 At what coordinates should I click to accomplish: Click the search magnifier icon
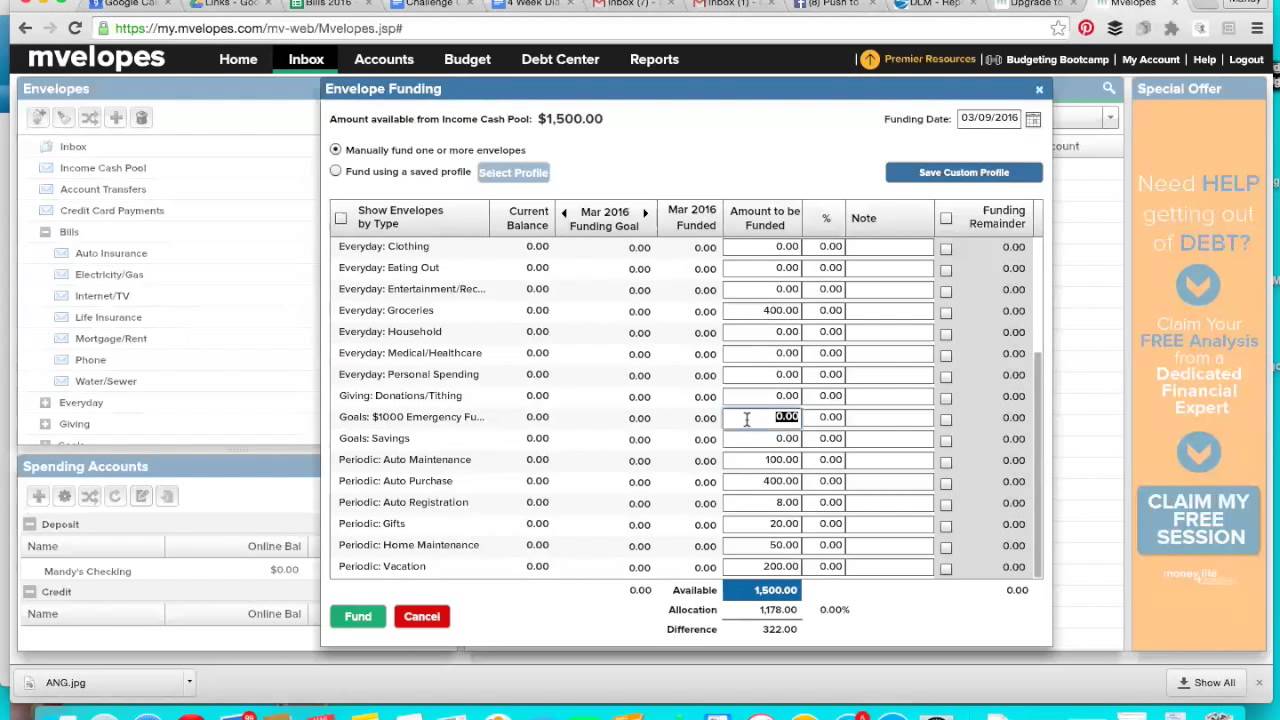pyautogui.click(x=1109, y=89)
